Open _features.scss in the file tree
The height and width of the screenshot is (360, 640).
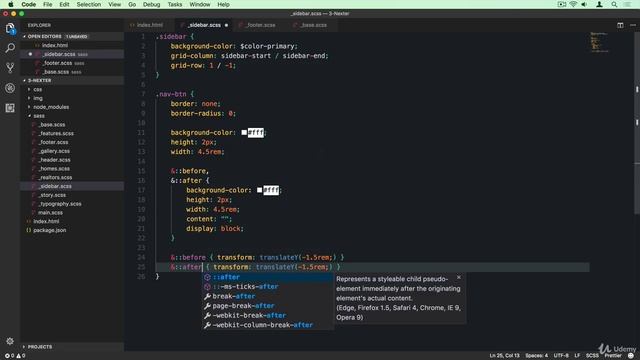tap(56, 133)
